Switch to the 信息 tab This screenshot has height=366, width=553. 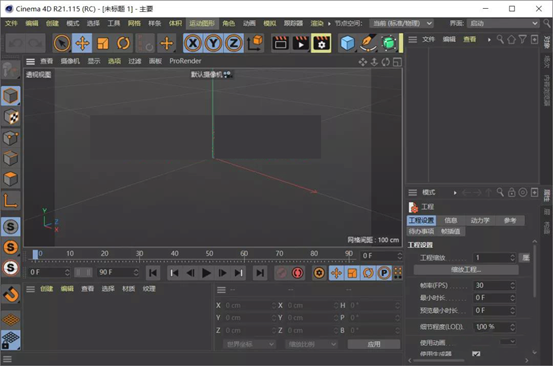451,220
